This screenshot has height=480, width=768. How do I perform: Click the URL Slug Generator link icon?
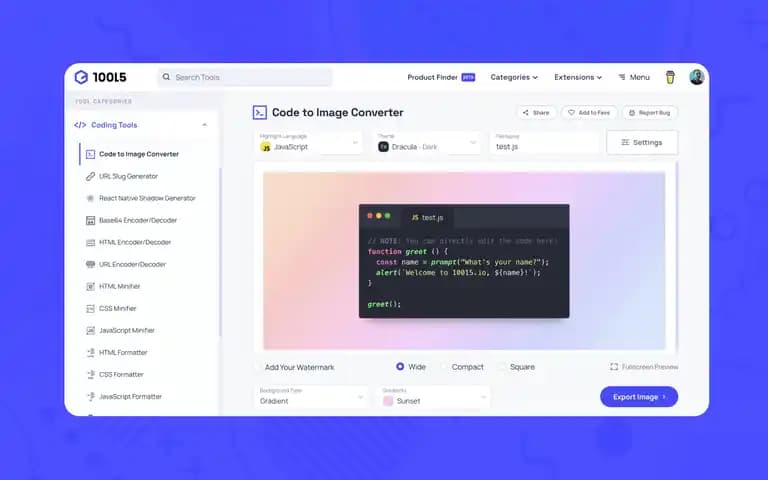(x=91, y=176)
